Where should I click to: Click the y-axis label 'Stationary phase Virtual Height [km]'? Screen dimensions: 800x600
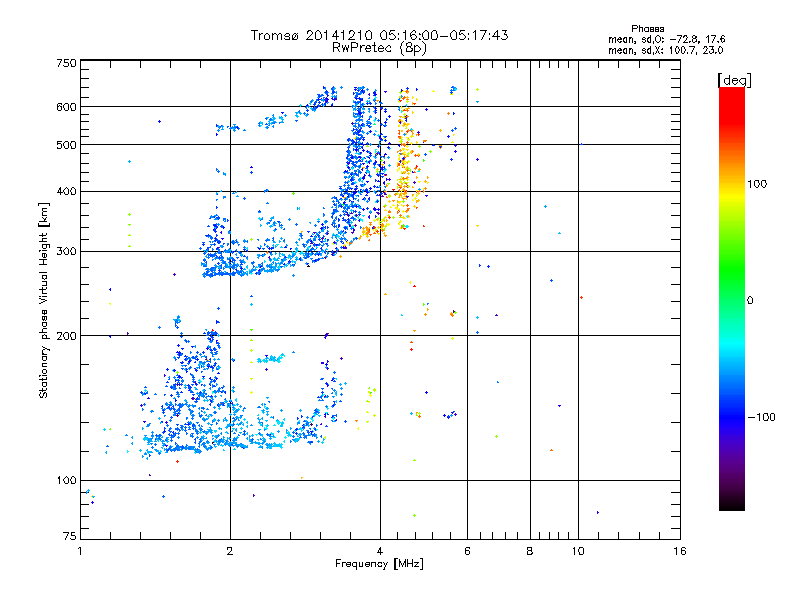[44, 301]
